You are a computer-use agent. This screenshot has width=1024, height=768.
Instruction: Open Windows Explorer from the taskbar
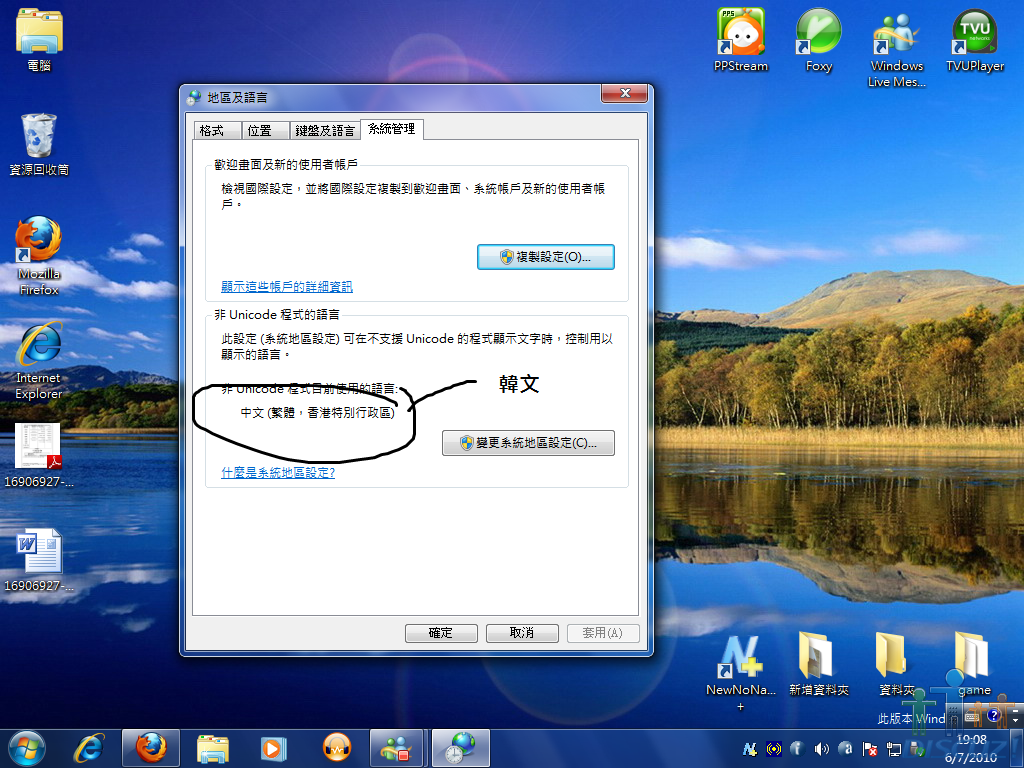tap(212, 748)
